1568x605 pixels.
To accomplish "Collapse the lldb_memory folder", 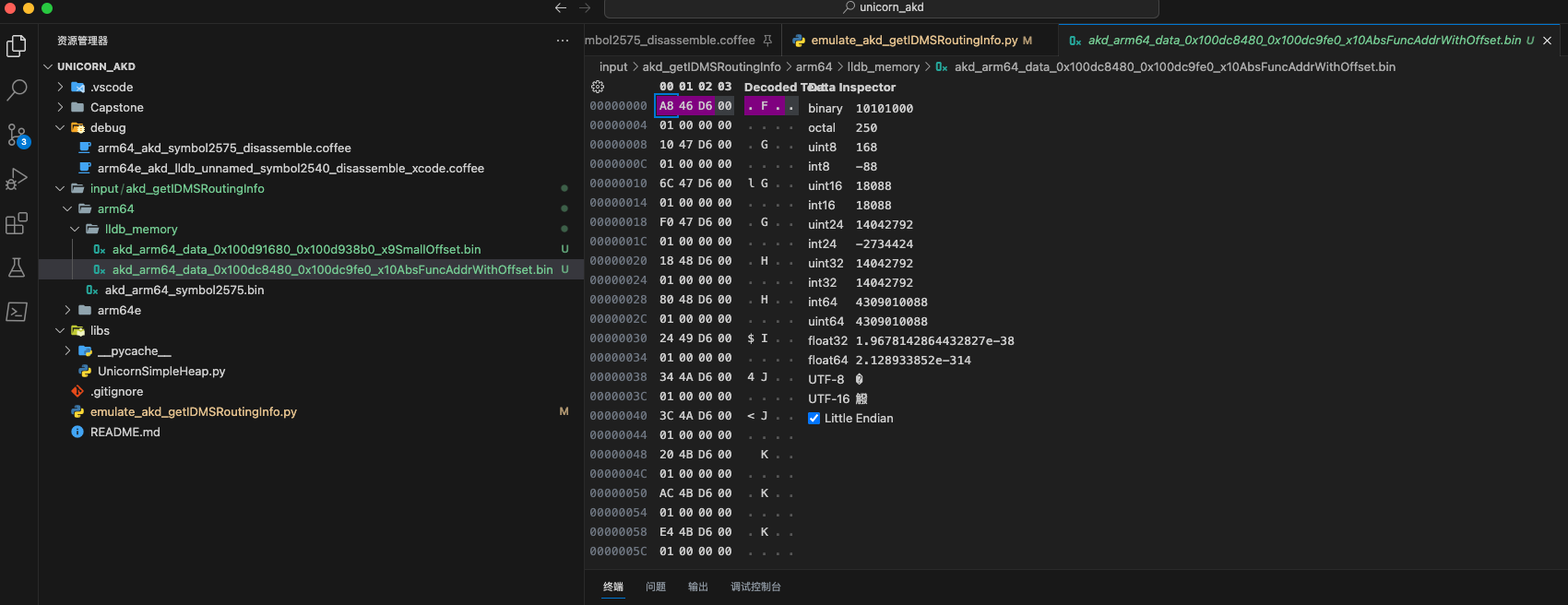I will coord(76,229).
